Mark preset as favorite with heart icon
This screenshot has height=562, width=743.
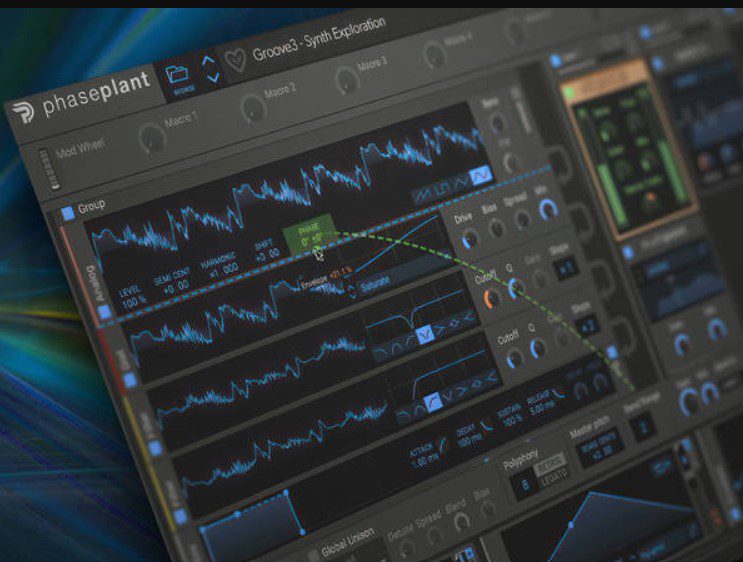click(x=236, y=60)
